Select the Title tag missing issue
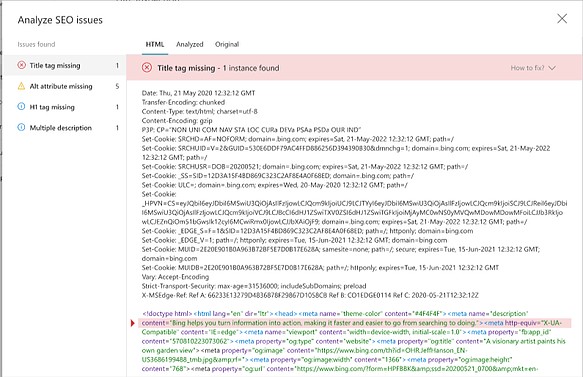This screenshot has height=377, width=583. pyautogui.click(x=65, y=65)
